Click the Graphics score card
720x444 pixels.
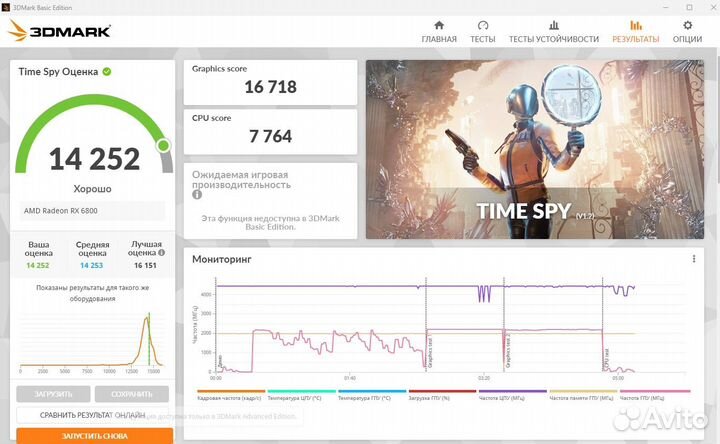pos(270,81)
